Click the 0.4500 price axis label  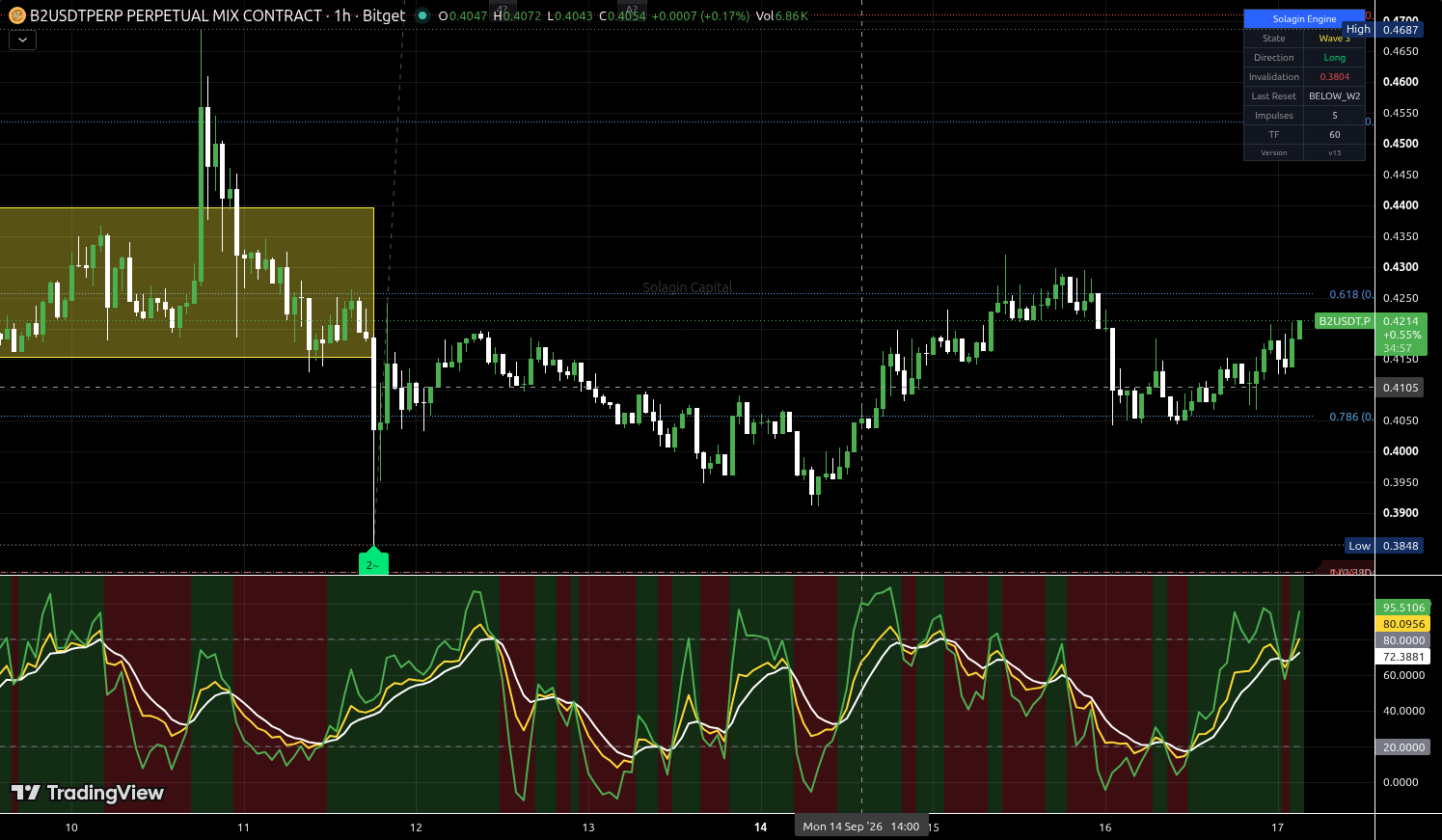[1401, 144]
